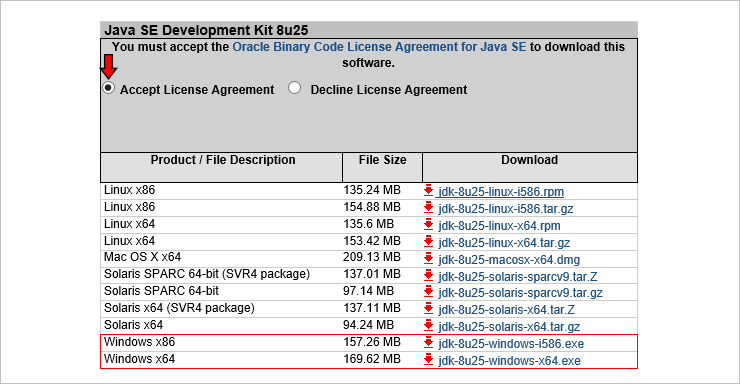Download jdk-8u25-linux-i586.rpm

click(501, 192)
